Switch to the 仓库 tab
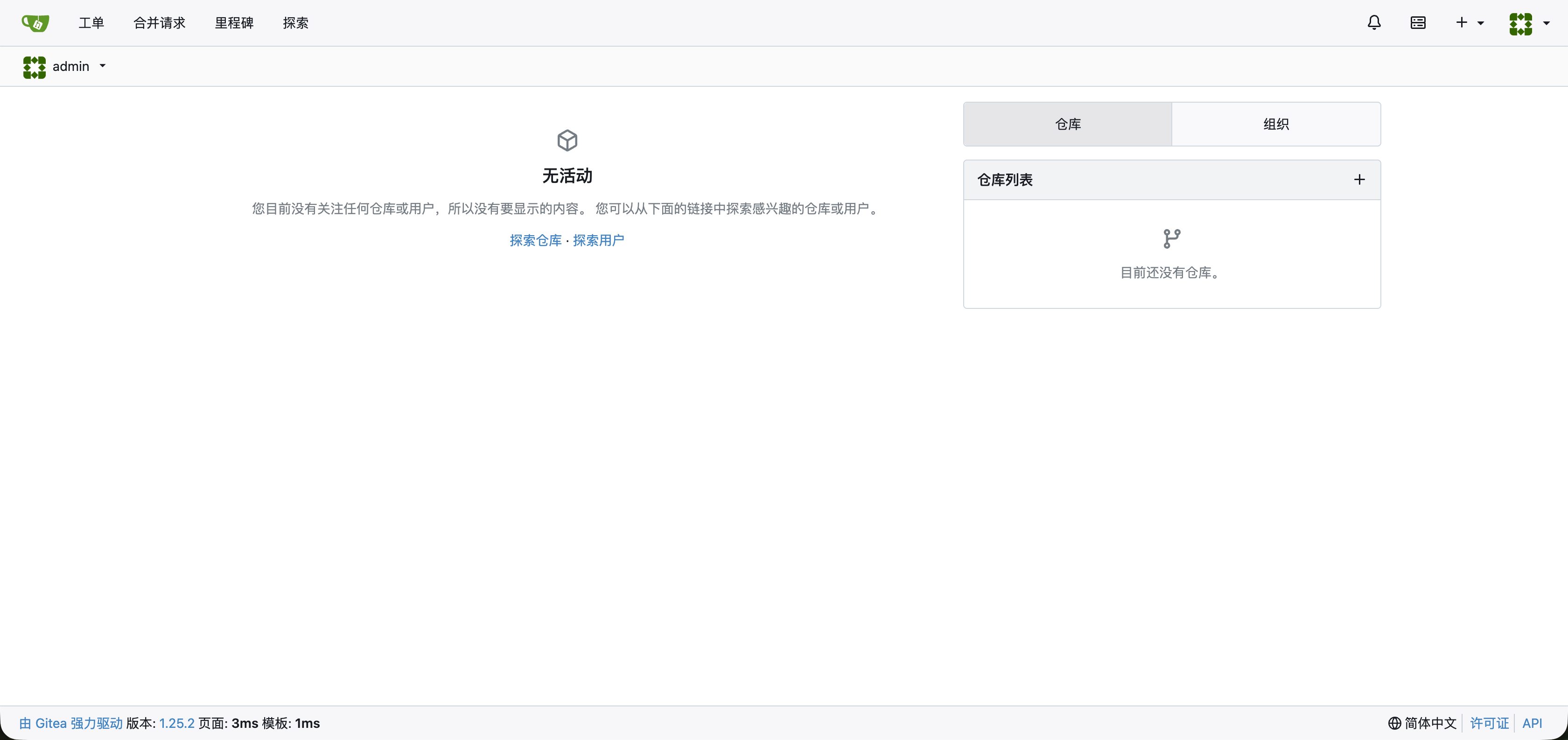Image resolution: width=1568 pixels, height=740 pixels. click(x=1068, y=124)
